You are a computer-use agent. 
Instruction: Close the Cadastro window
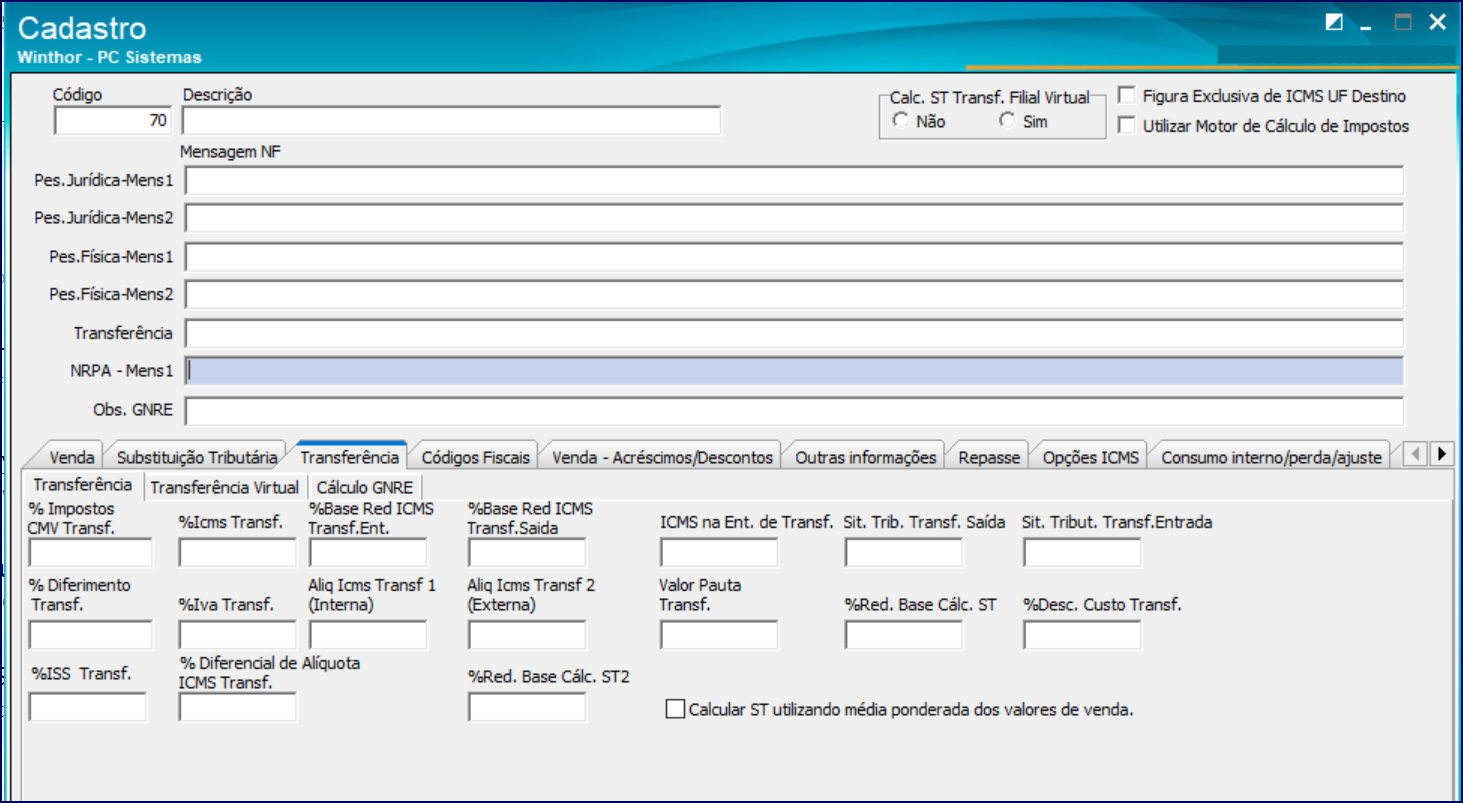click(1437, 23)
